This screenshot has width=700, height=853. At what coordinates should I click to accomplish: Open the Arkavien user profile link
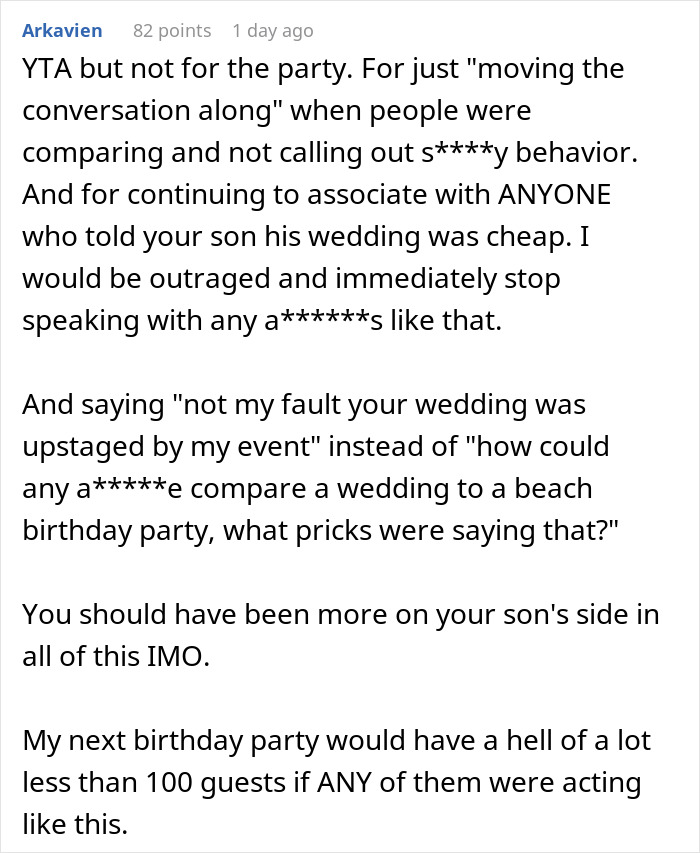pyautogui.click(x=61, y=31)
